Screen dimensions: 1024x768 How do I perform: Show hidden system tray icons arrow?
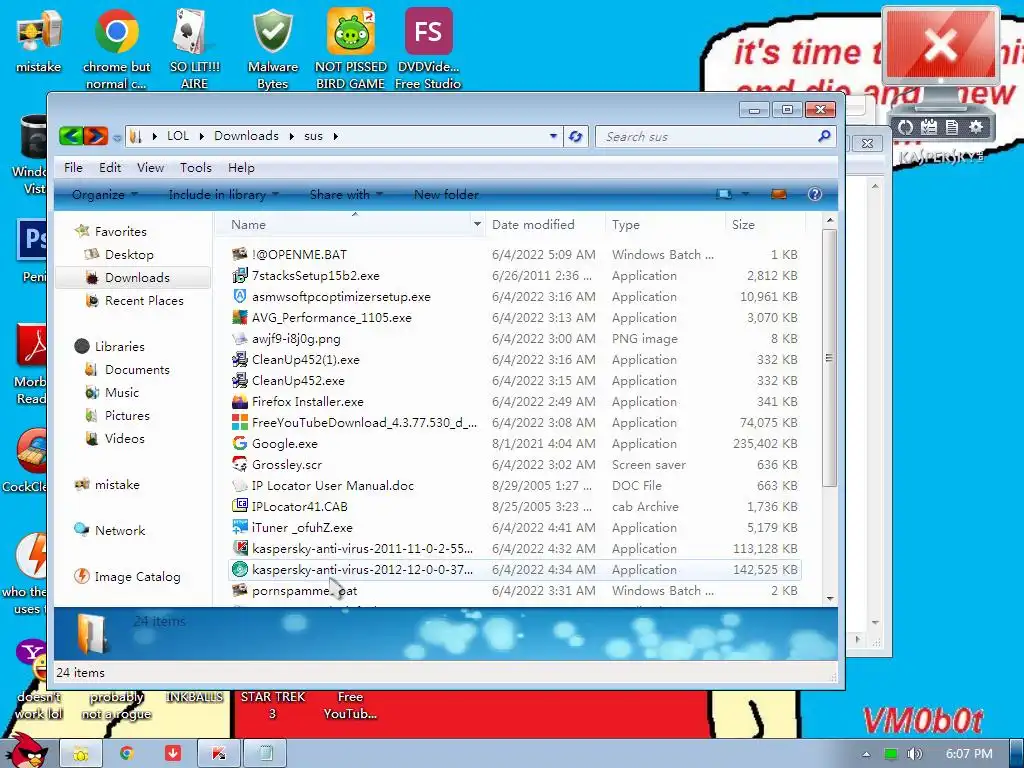click(x=866, y=754)
